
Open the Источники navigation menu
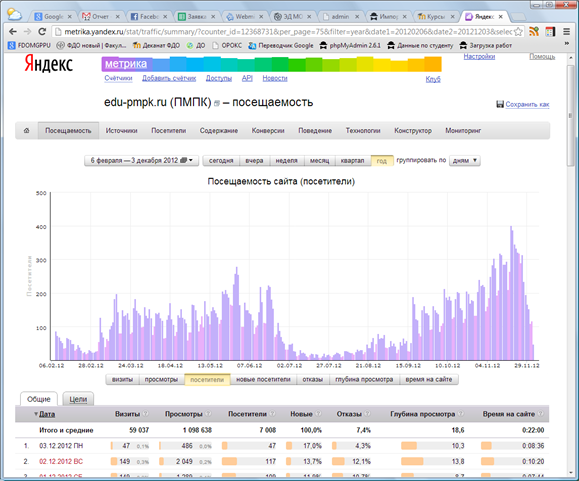coord(121,131)
